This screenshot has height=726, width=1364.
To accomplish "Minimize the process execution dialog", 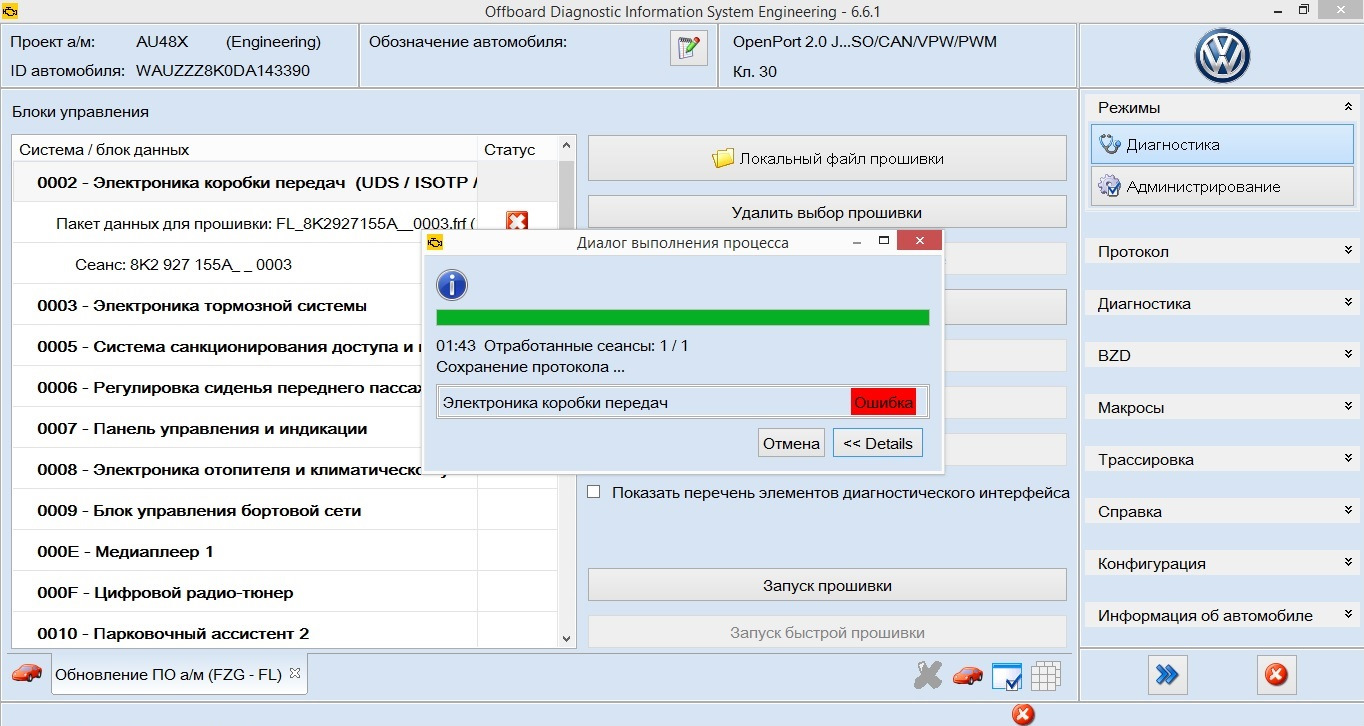I will 857,241.
